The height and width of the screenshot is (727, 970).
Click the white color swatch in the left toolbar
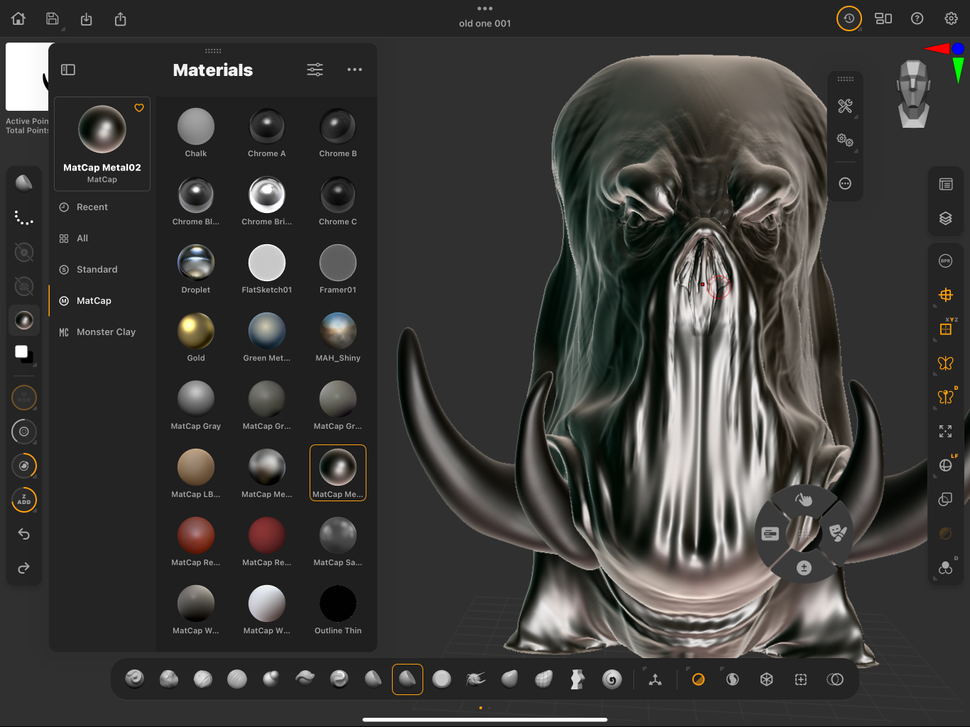click(x=23, y=352)
